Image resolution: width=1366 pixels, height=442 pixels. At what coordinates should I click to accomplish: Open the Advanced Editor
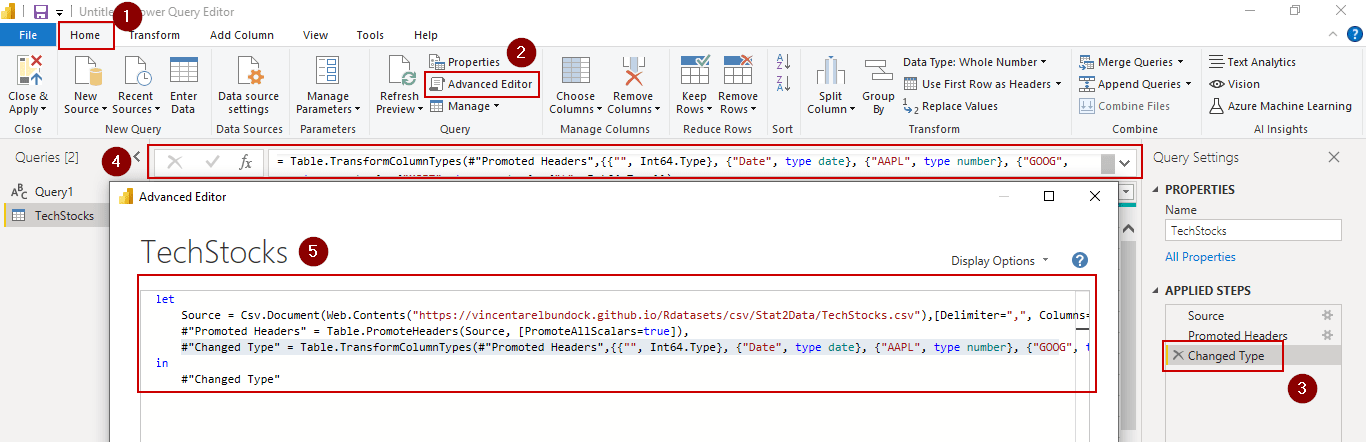pos(481,84)
